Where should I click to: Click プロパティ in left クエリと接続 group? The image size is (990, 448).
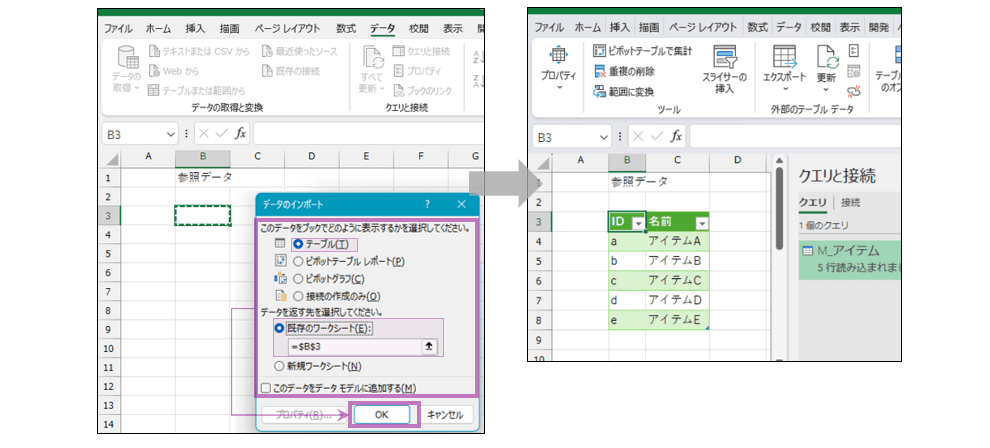point(417,71)
